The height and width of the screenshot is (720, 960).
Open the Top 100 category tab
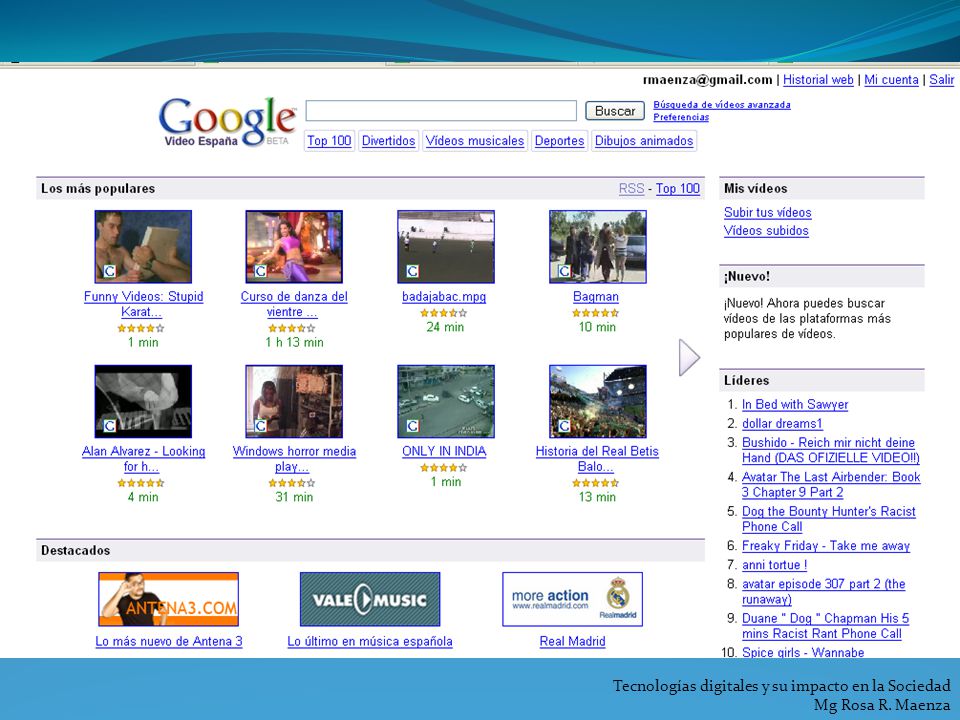[x=329, y=141]
